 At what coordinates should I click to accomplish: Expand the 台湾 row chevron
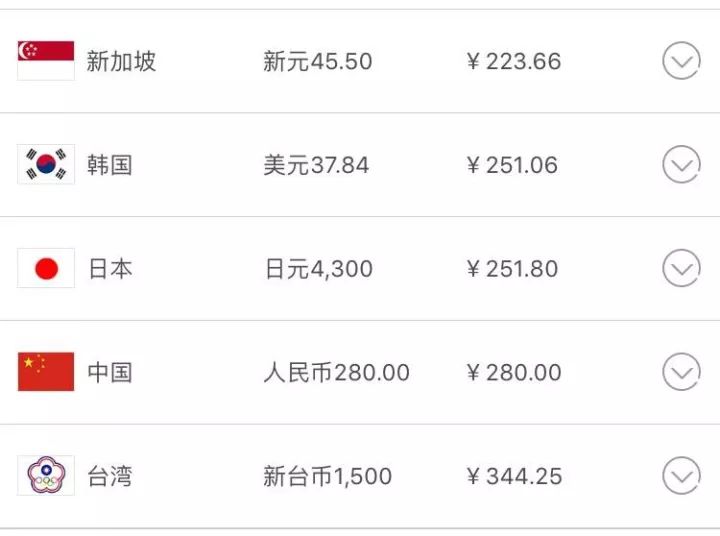(x=681, y=476)
